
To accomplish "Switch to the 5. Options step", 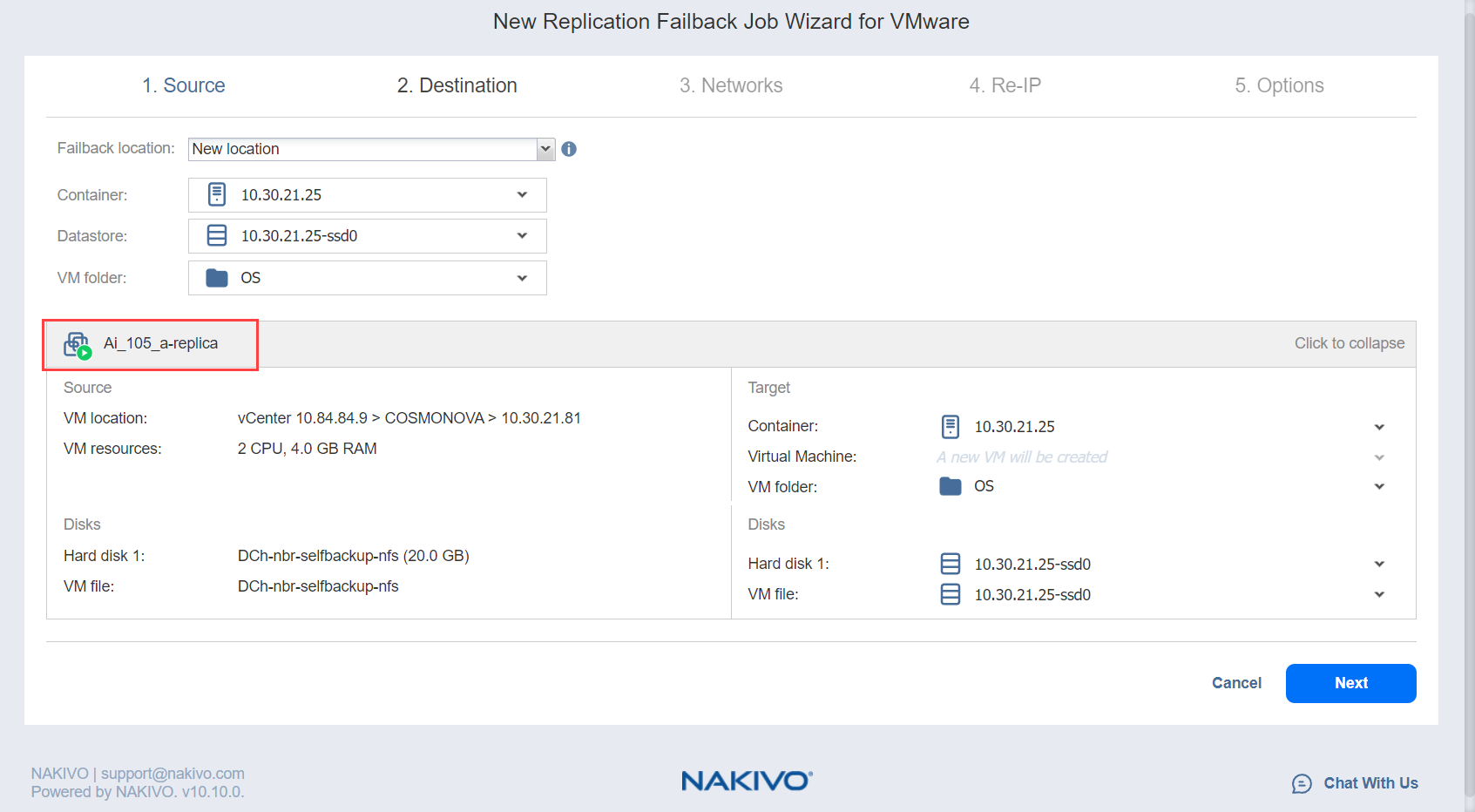I will [x=1278, y=85].
